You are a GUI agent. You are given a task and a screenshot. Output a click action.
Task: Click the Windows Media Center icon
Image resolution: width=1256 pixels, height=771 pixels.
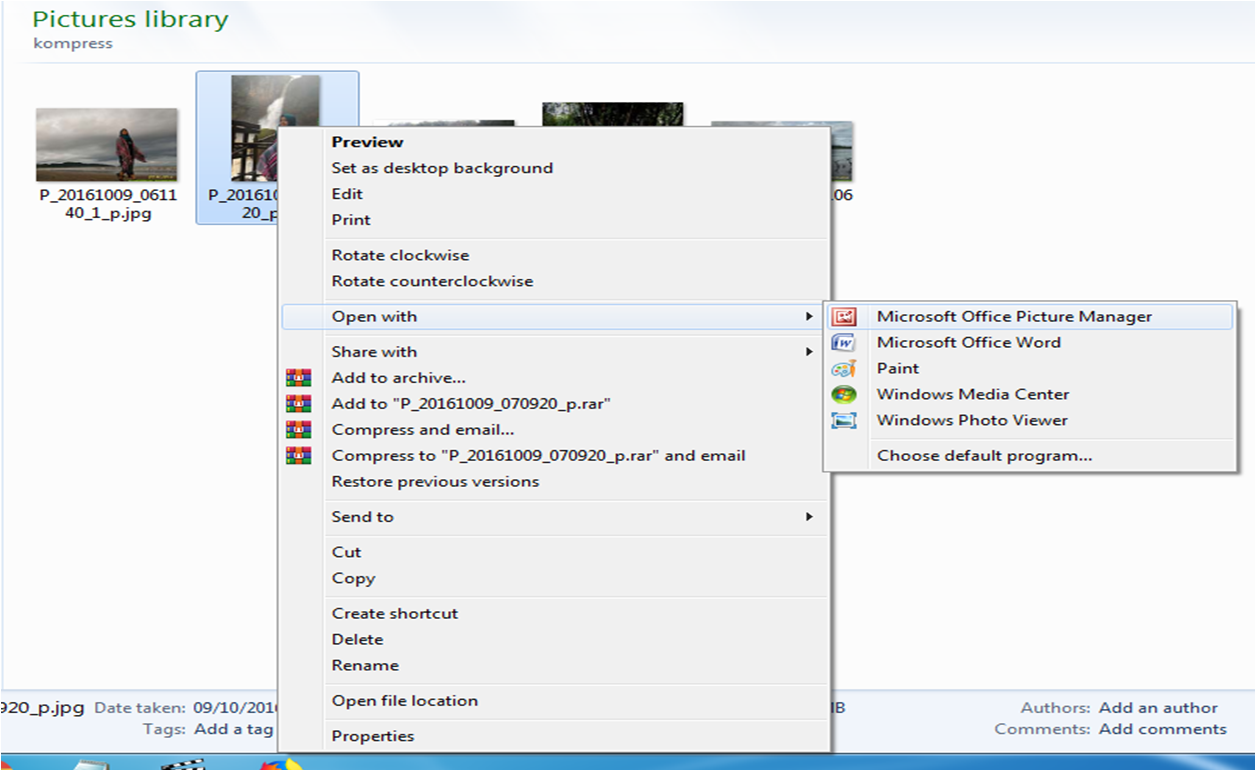(844, 395)
